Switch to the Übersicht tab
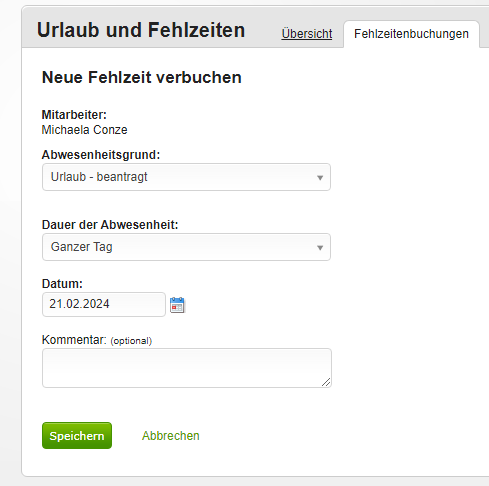 tap(307, 34)
